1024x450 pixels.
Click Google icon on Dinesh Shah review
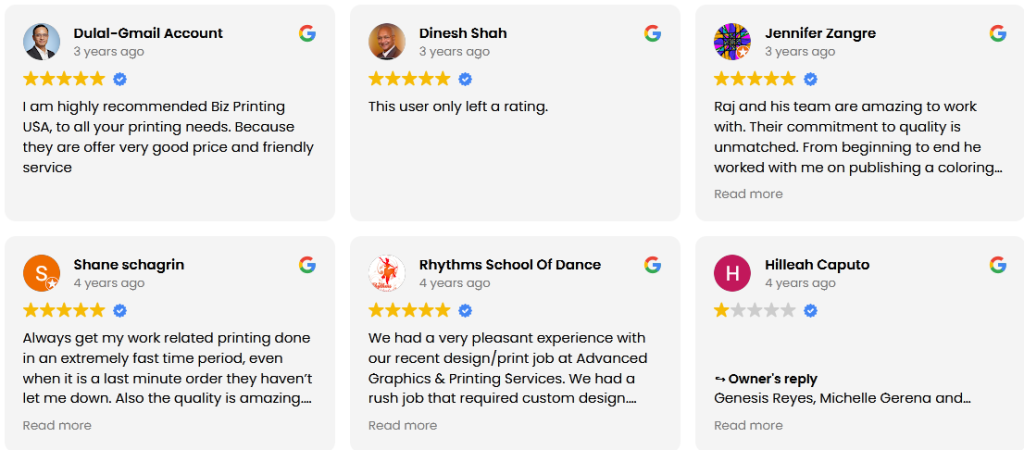tap(652, 33)
